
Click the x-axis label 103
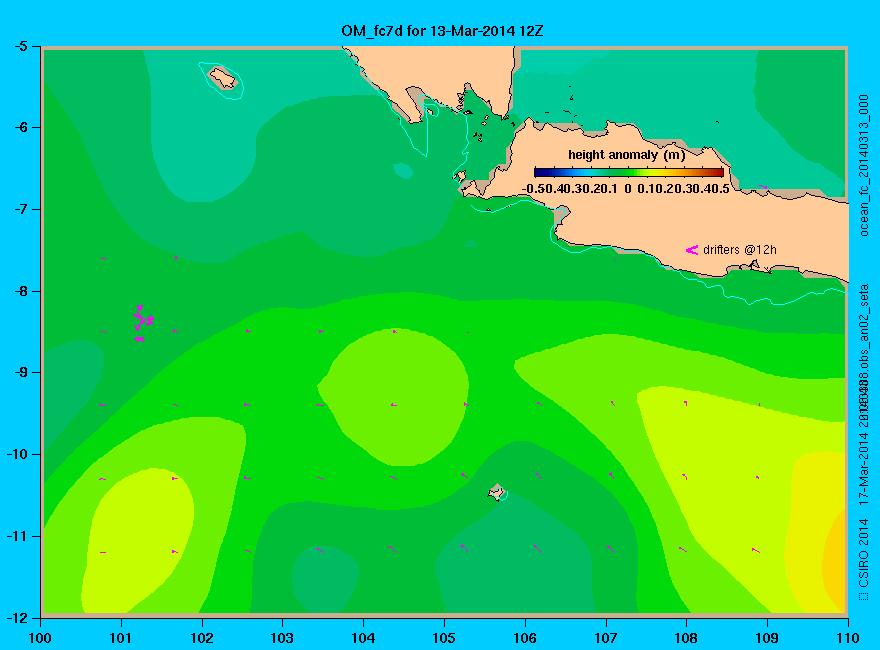[x=282, y=638]
